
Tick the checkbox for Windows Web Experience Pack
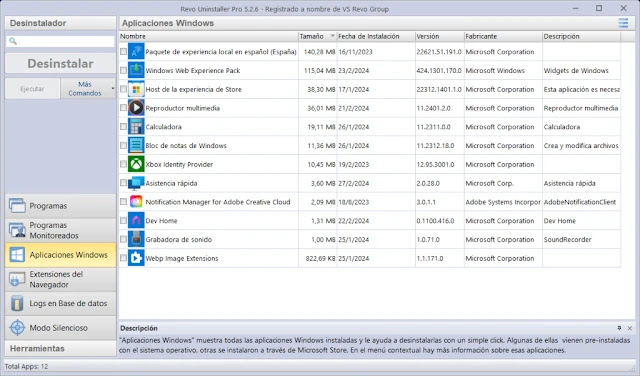(123, 71)
